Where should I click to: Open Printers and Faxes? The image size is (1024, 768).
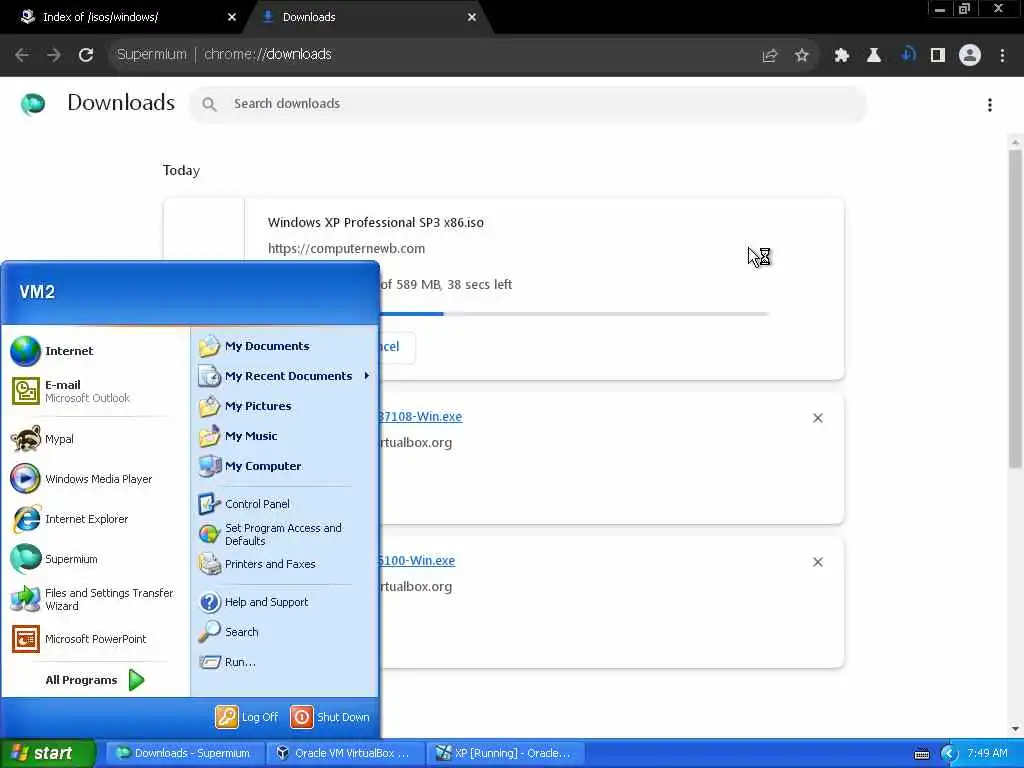pyautogui.click(x=257, y=564)
